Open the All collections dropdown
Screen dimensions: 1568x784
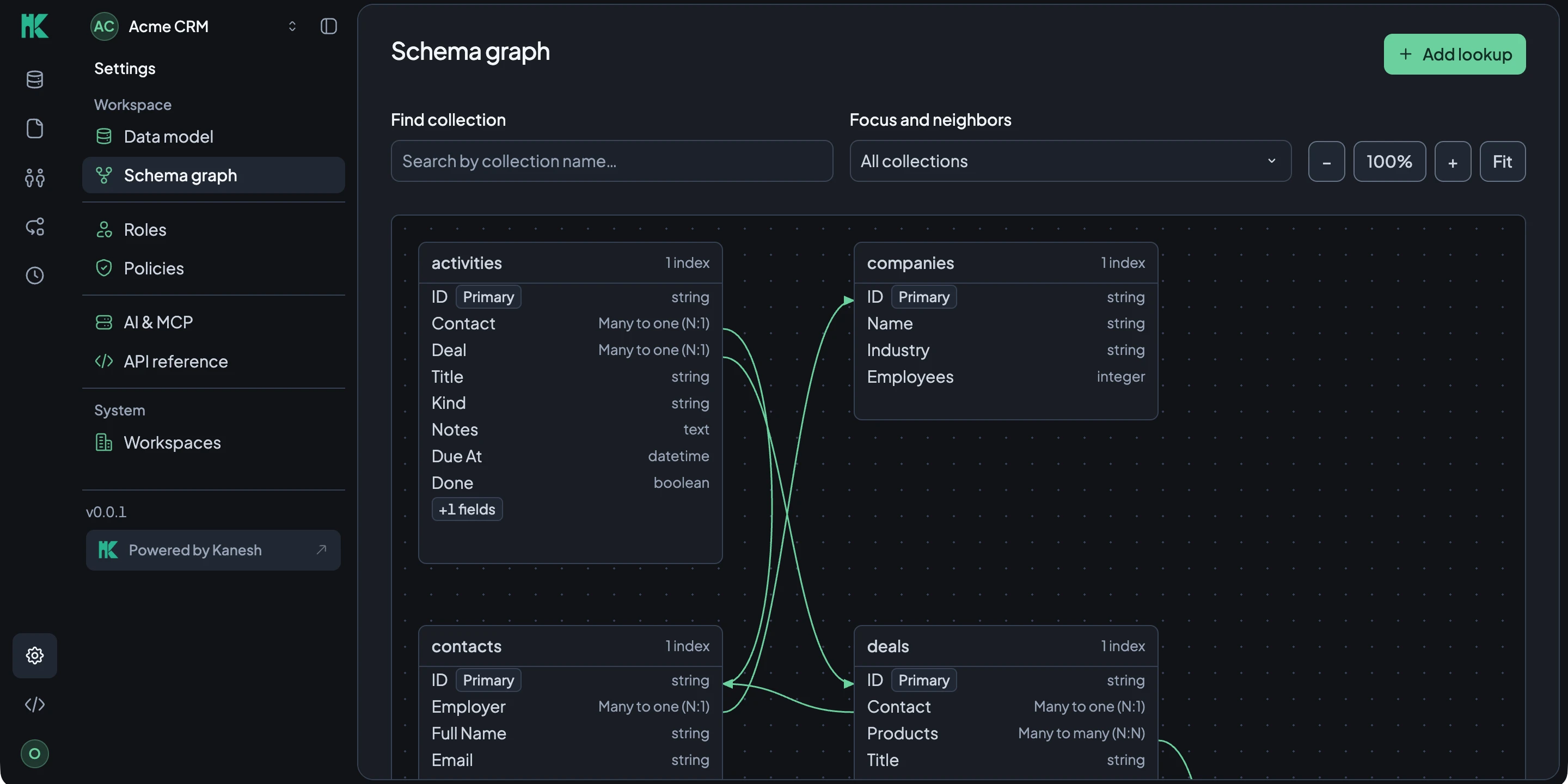(x=1071, y=161)
